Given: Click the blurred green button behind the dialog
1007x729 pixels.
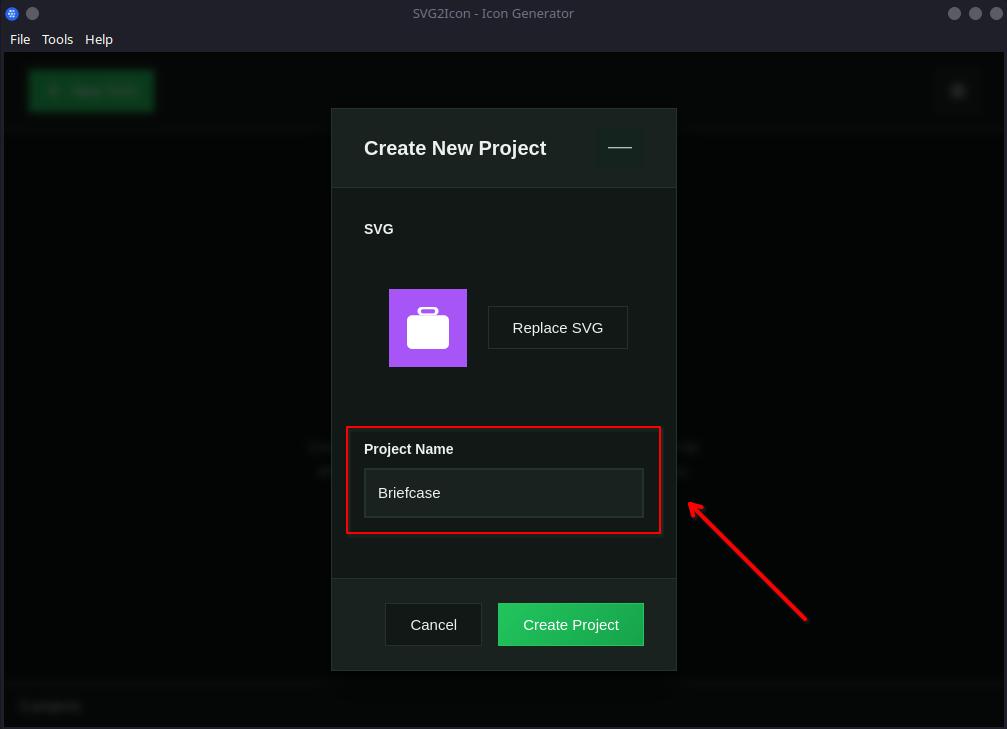Looking at the screenshot, I should click(91, 91).
